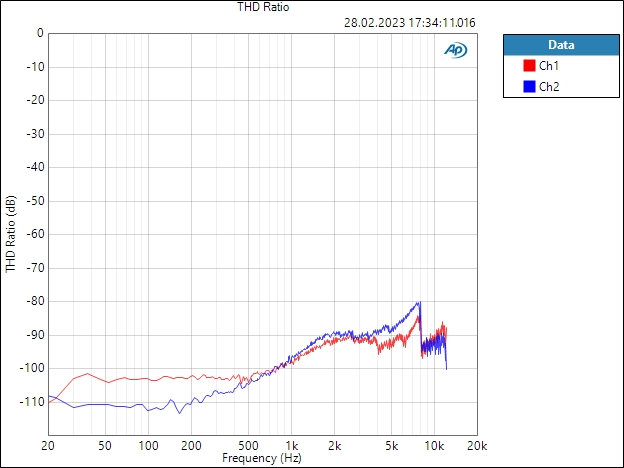Click the 1k frequency tick label
Image resolution: width=624 pixels, height=468 pixels.
point(291,446)
